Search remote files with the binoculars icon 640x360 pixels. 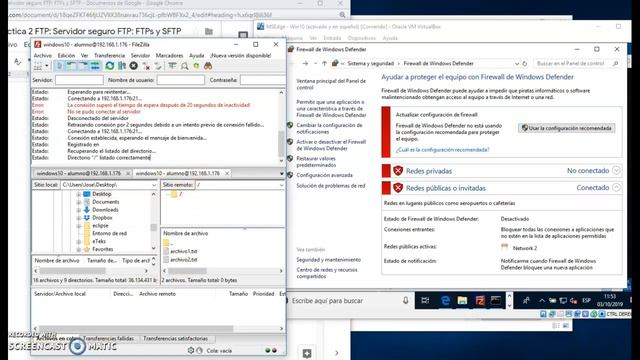pyautogui.click(x=208, y=66)
